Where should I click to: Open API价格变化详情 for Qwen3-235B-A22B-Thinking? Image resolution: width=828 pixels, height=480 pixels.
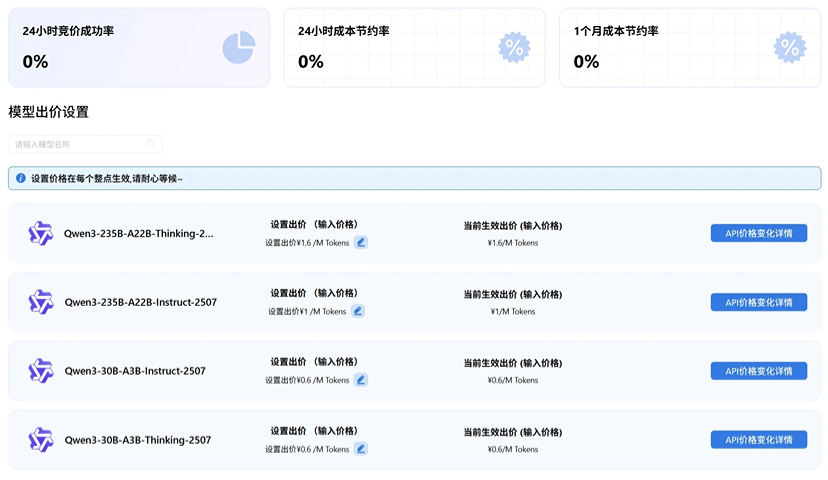pyautogui.click(x=758, y=233)
